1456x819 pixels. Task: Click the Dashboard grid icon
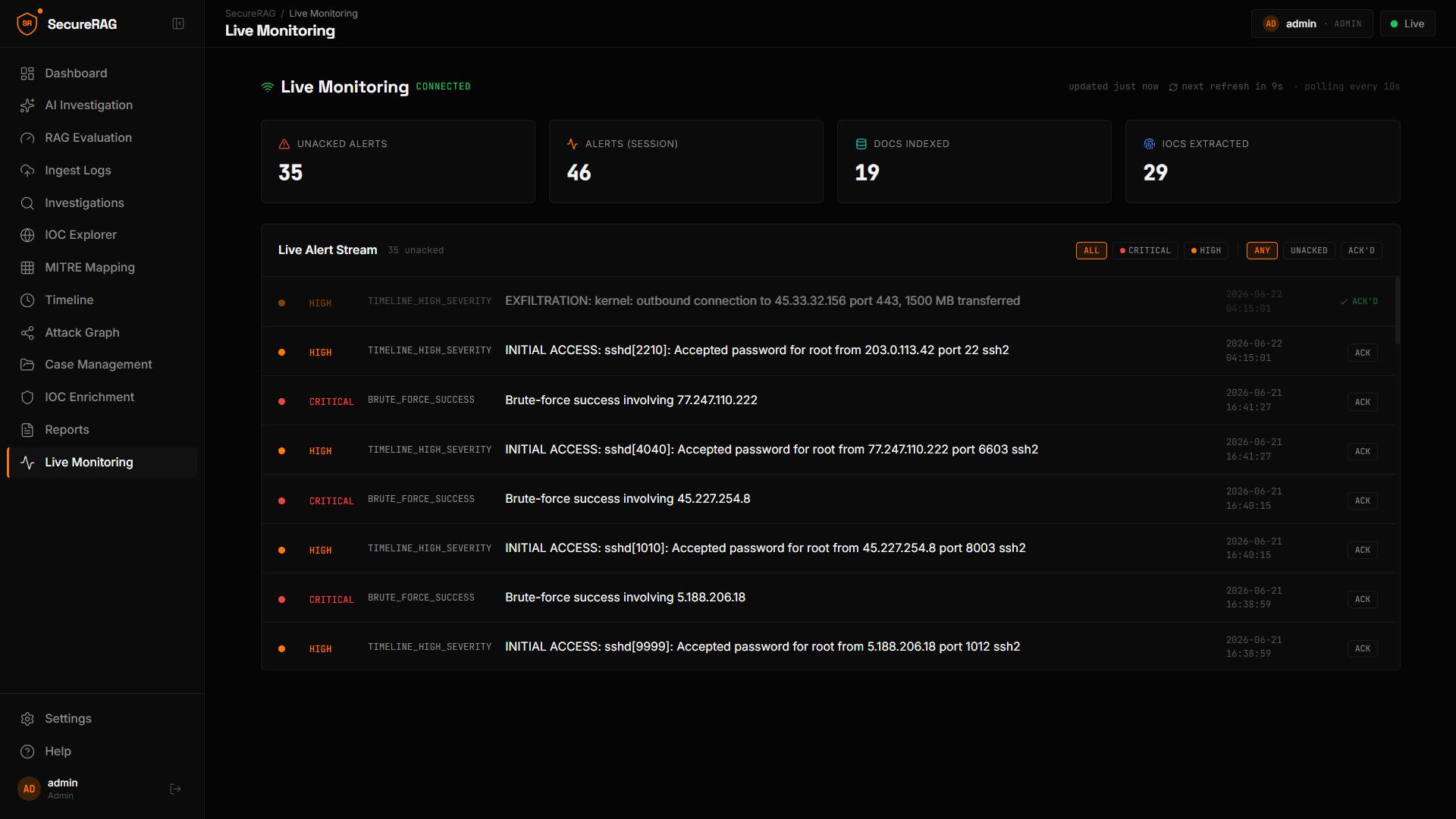click(x=27, y=74)
